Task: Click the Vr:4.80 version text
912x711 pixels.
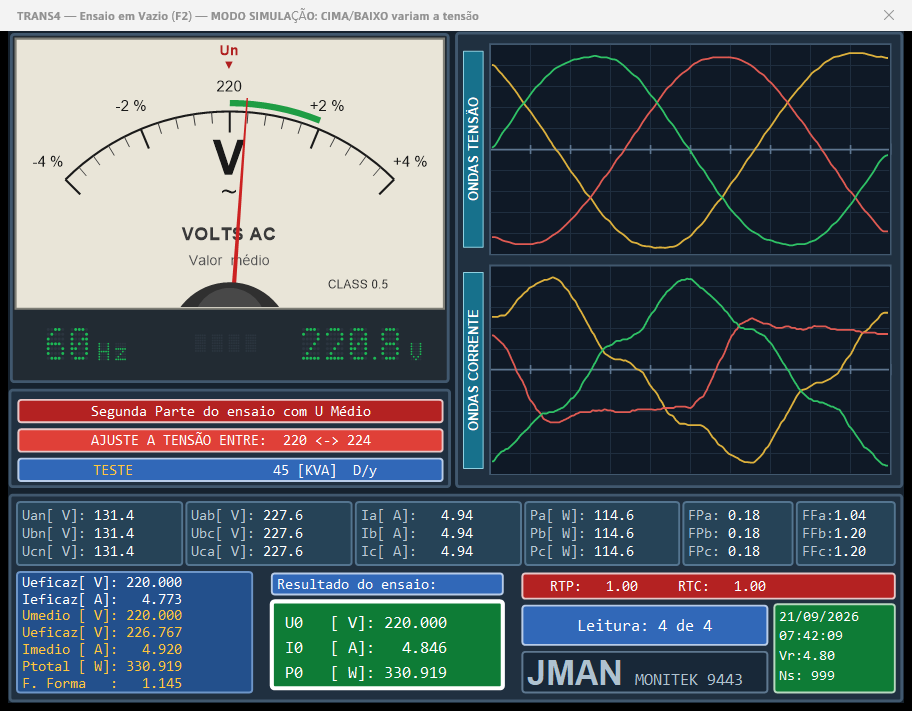Action: coord(807,656)
